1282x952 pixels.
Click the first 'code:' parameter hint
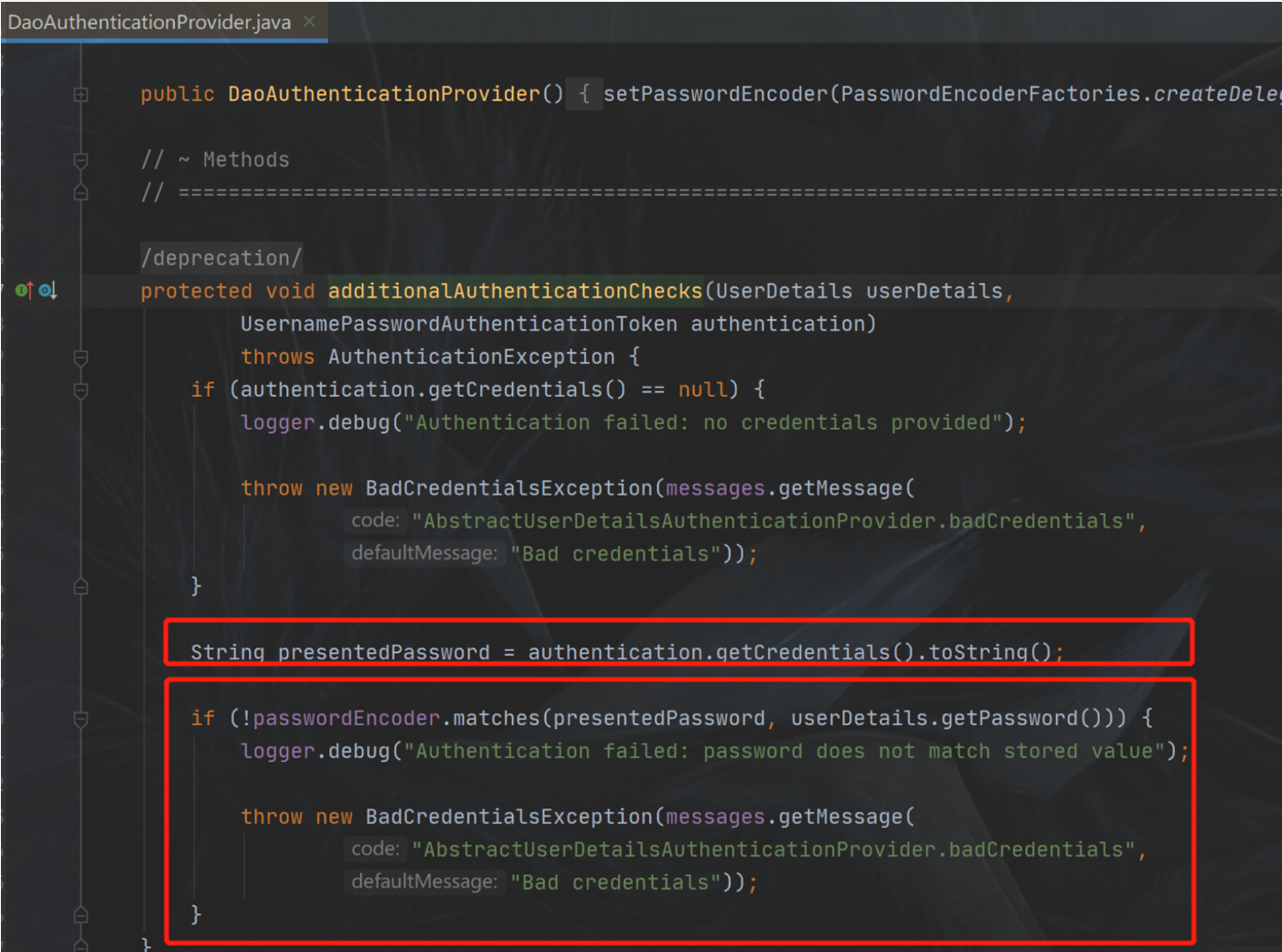(375, 520)
